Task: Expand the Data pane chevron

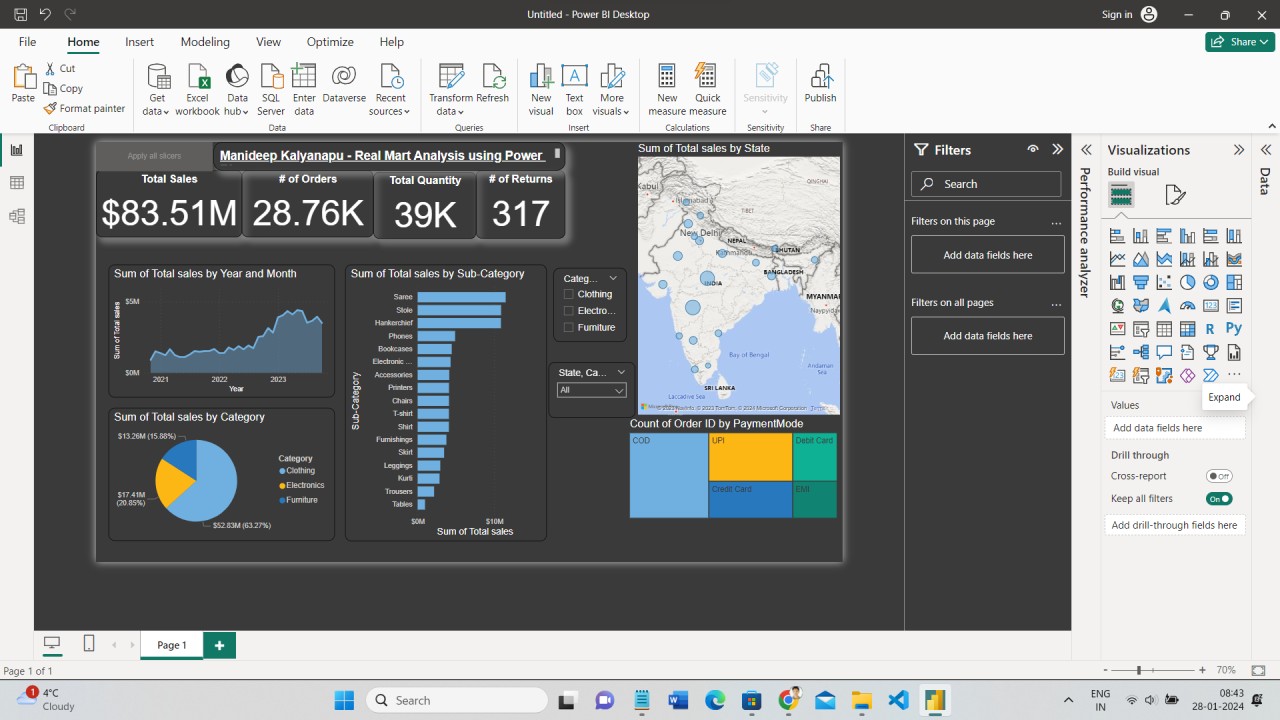Action: pyautogui.click(x=1266, y=149)
